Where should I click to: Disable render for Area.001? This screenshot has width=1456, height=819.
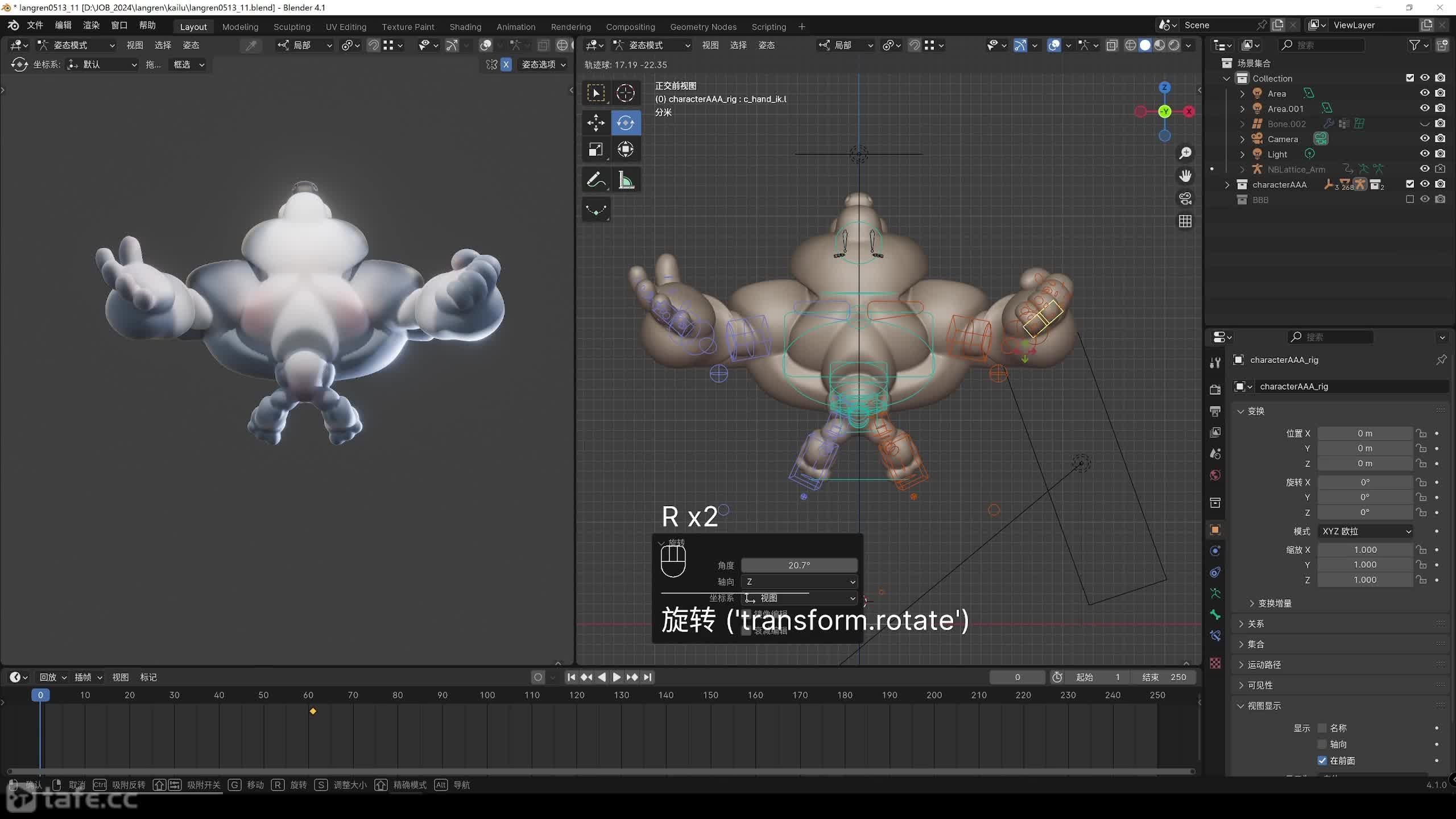1440,109
